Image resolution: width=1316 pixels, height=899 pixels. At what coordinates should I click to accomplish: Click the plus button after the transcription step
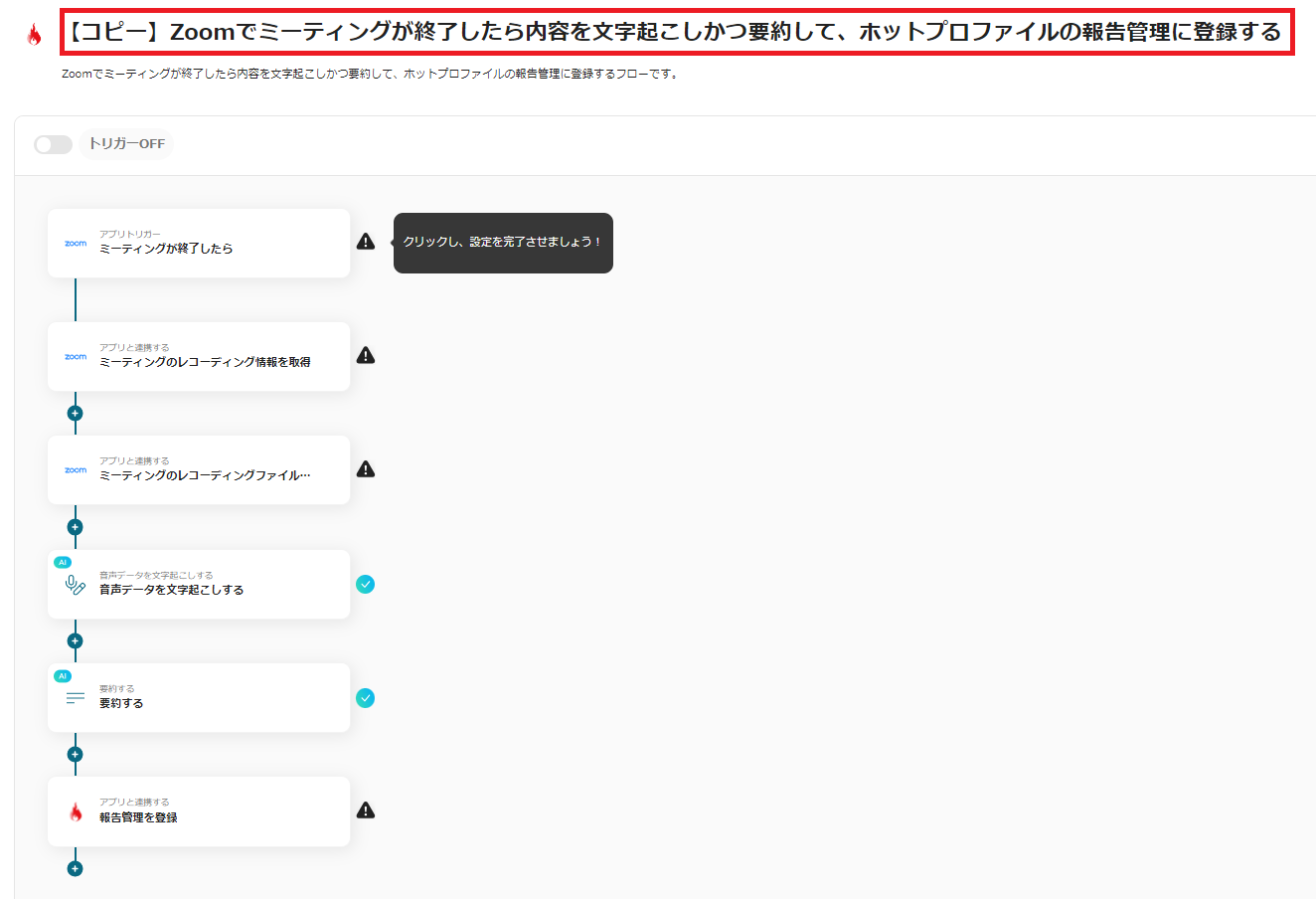tap(75, 639)
